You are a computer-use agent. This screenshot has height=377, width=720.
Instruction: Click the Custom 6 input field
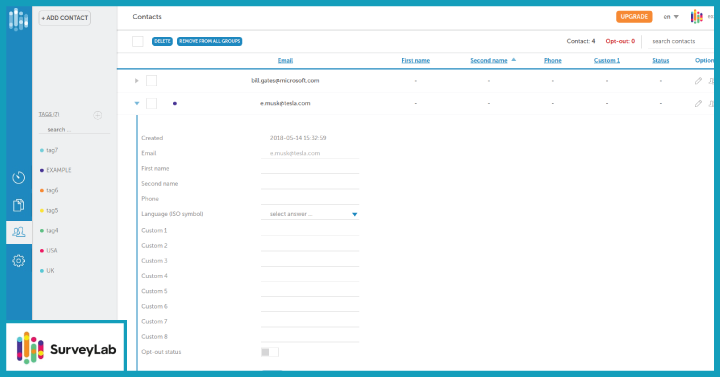point(310,306)
